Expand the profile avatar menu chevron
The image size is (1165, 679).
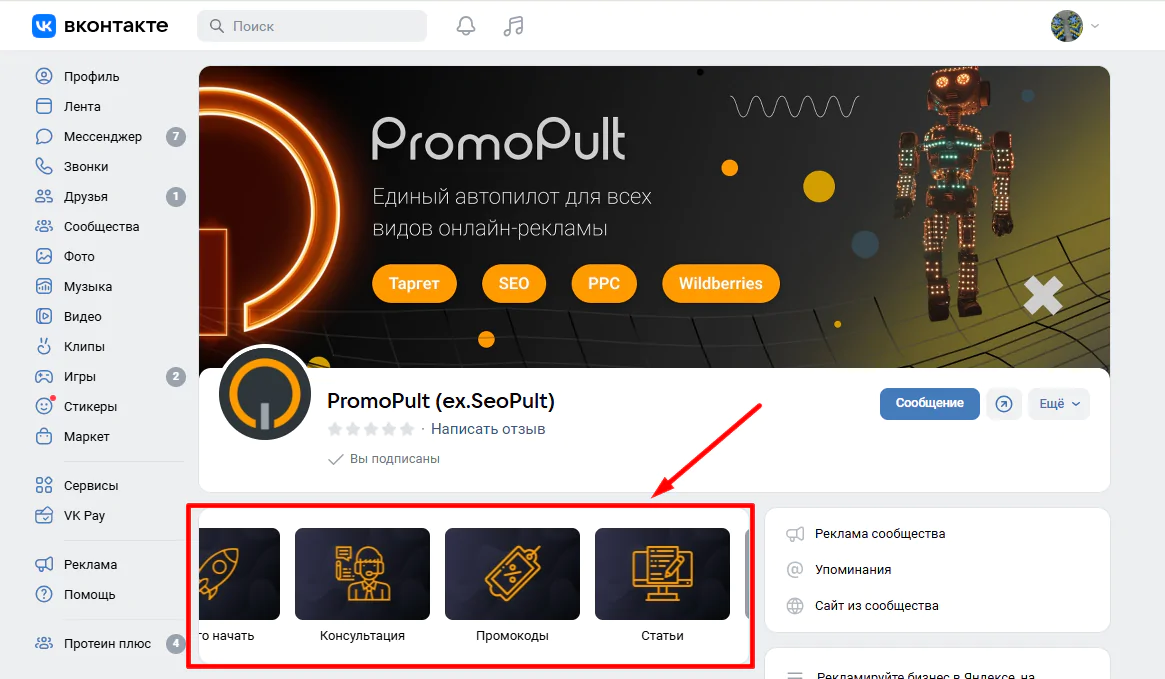pyautogui.click(x=1094, y=26)
